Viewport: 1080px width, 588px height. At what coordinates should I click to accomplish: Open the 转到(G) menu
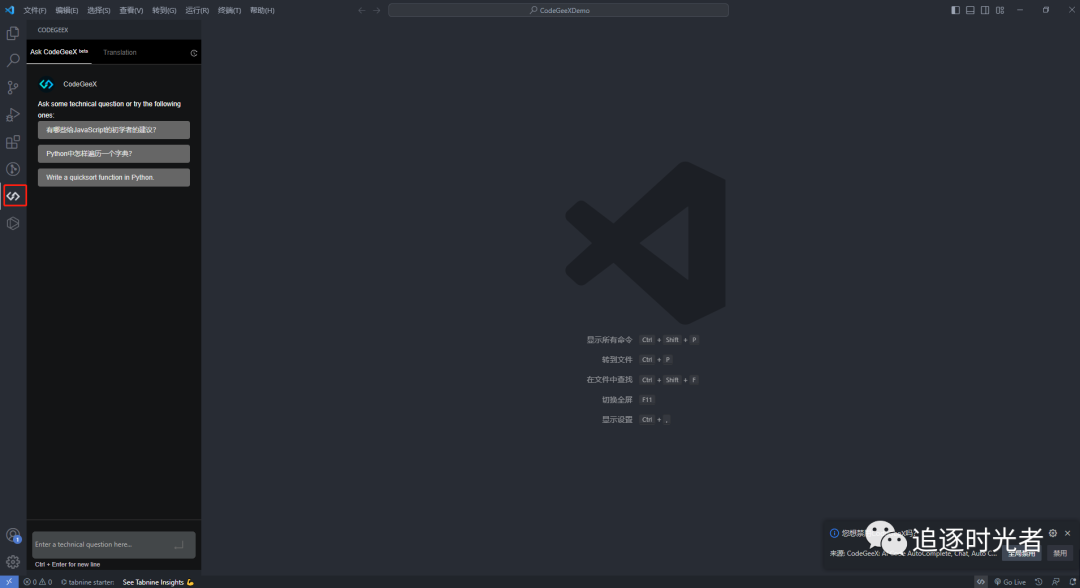[164, 10]
